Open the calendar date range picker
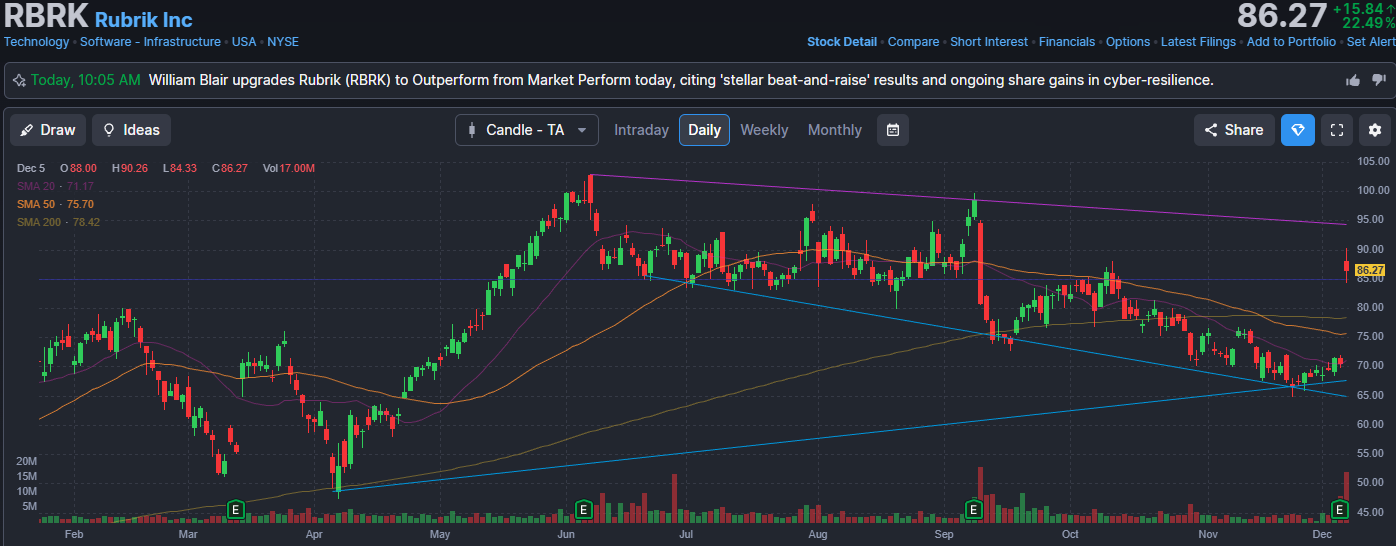 pyautogui.click(x=893, y=130)
